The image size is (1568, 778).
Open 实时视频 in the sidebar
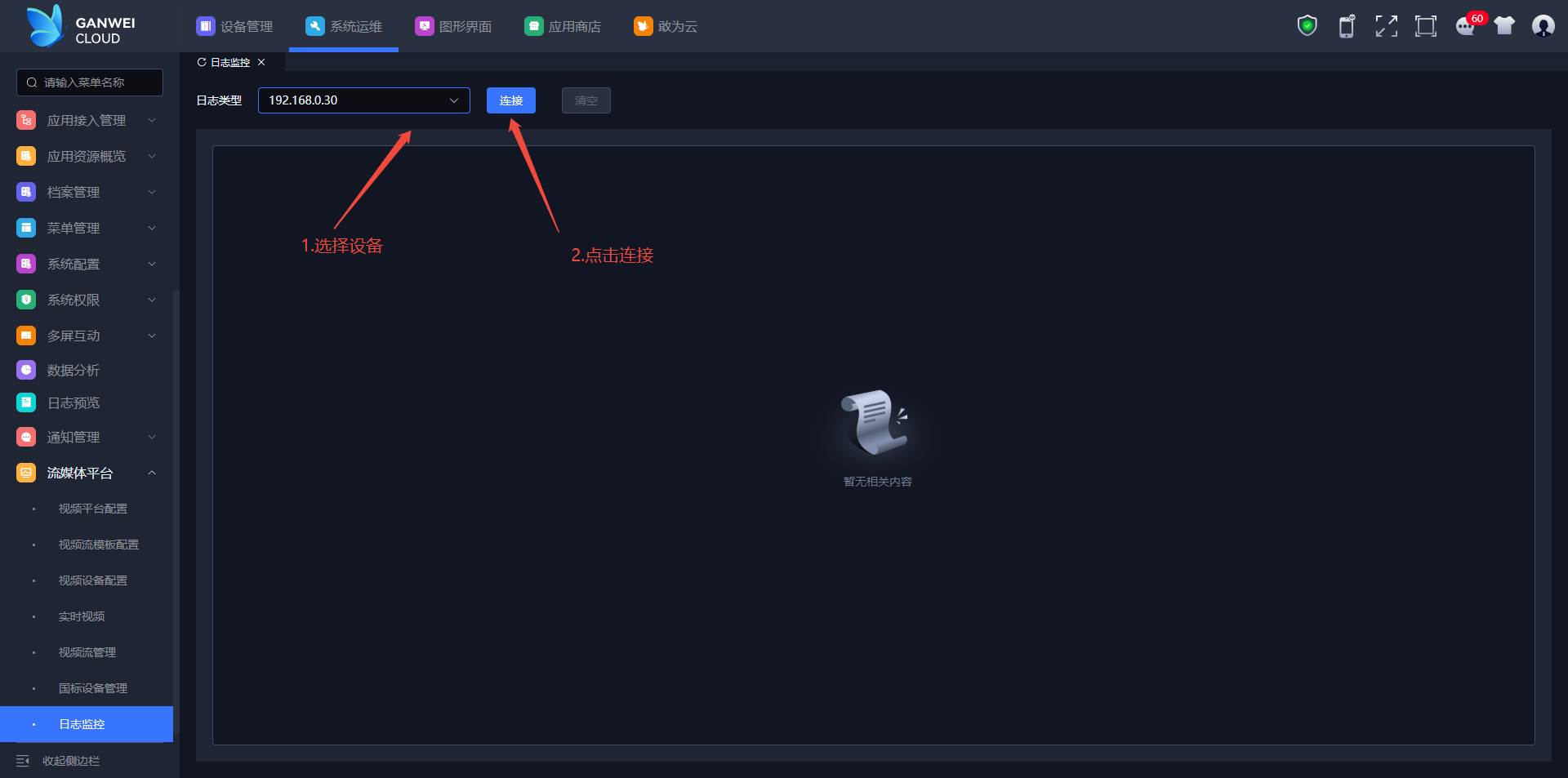82,616
